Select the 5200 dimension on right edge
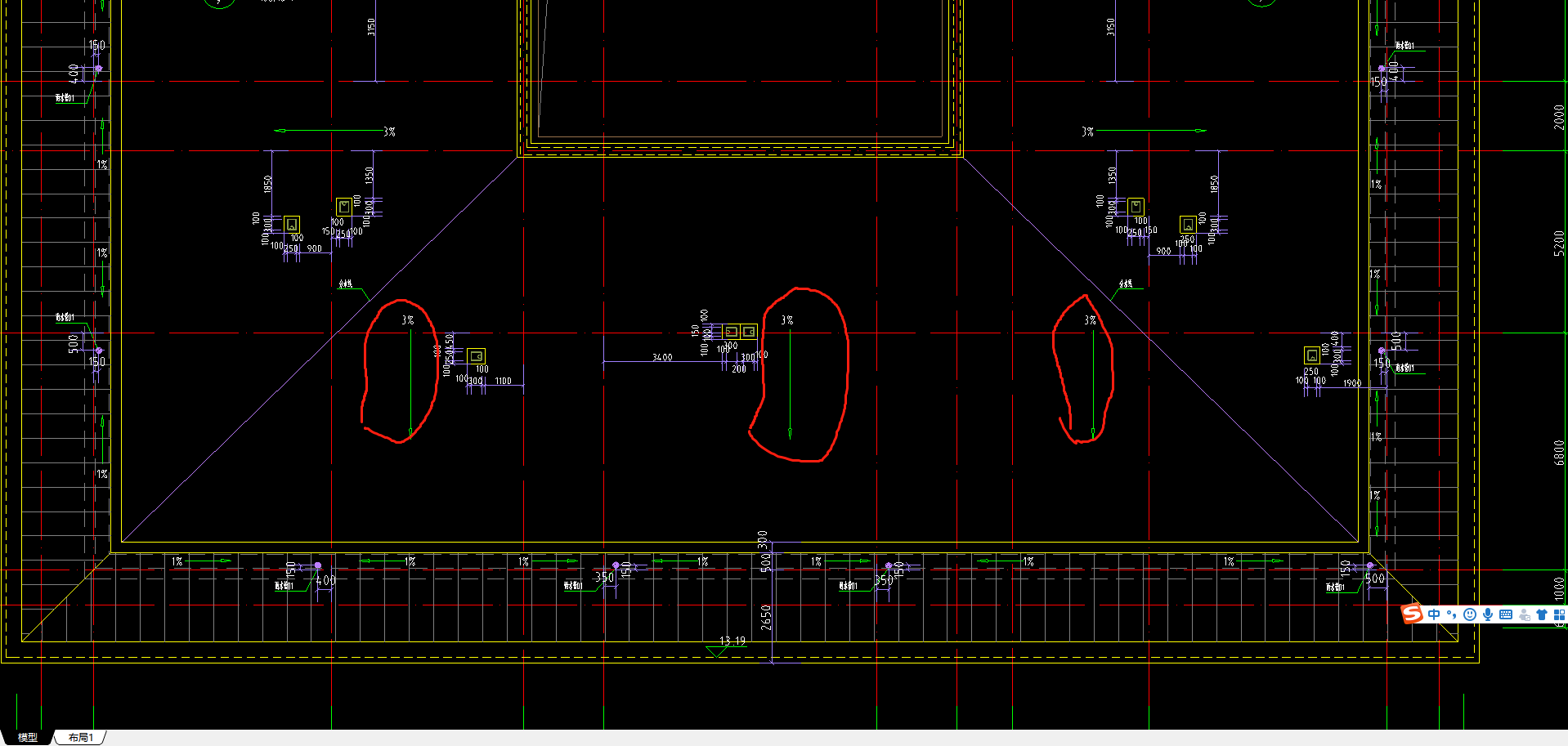This screenshot has height=746, width=1568. point(1559,243)
